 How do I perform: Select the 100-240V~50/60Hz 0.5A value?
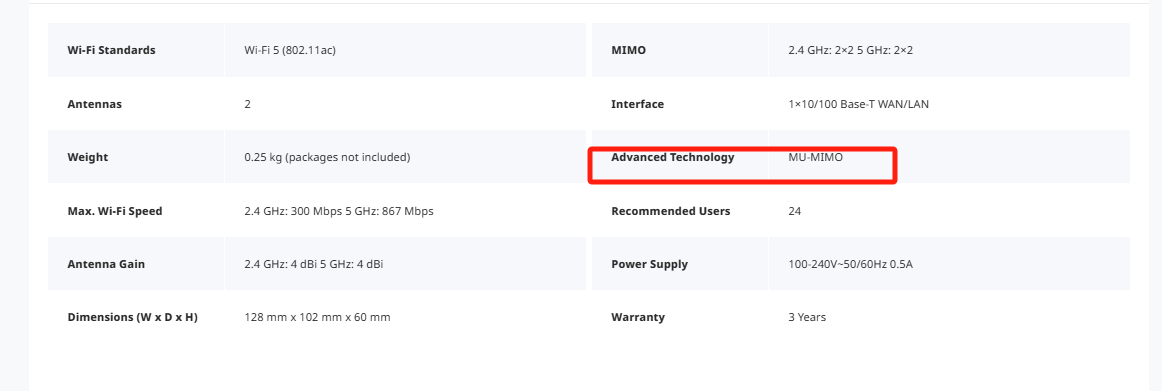point(851,264)
